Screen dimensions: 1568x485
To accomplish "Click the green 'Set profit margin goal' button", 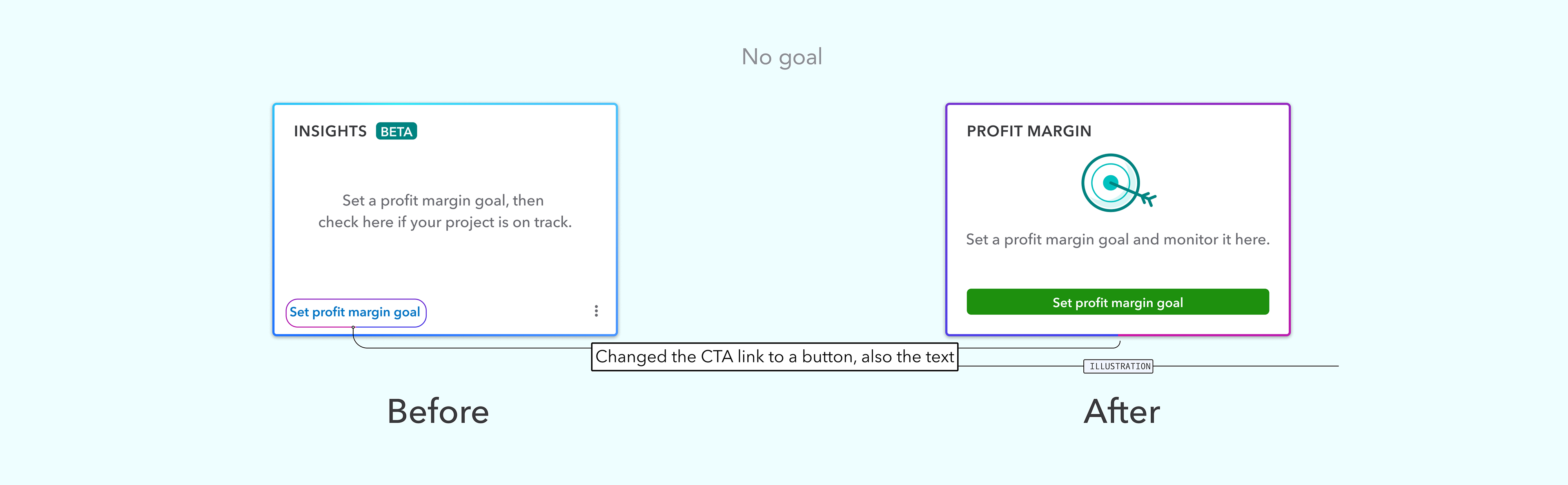I will point(1118,302).
